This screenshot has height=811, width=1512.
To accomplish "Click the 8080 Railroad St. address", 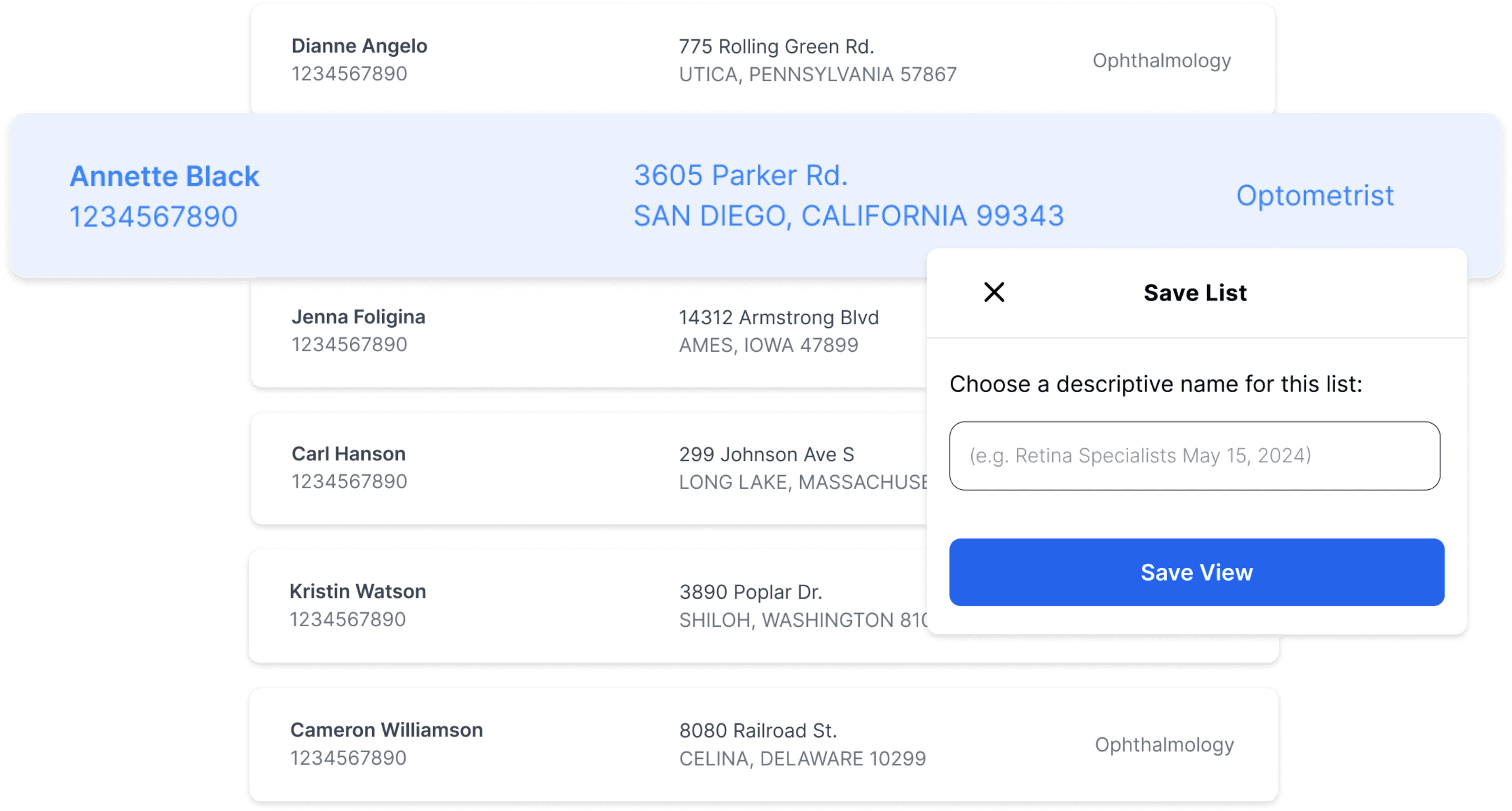I will (758, 731).
